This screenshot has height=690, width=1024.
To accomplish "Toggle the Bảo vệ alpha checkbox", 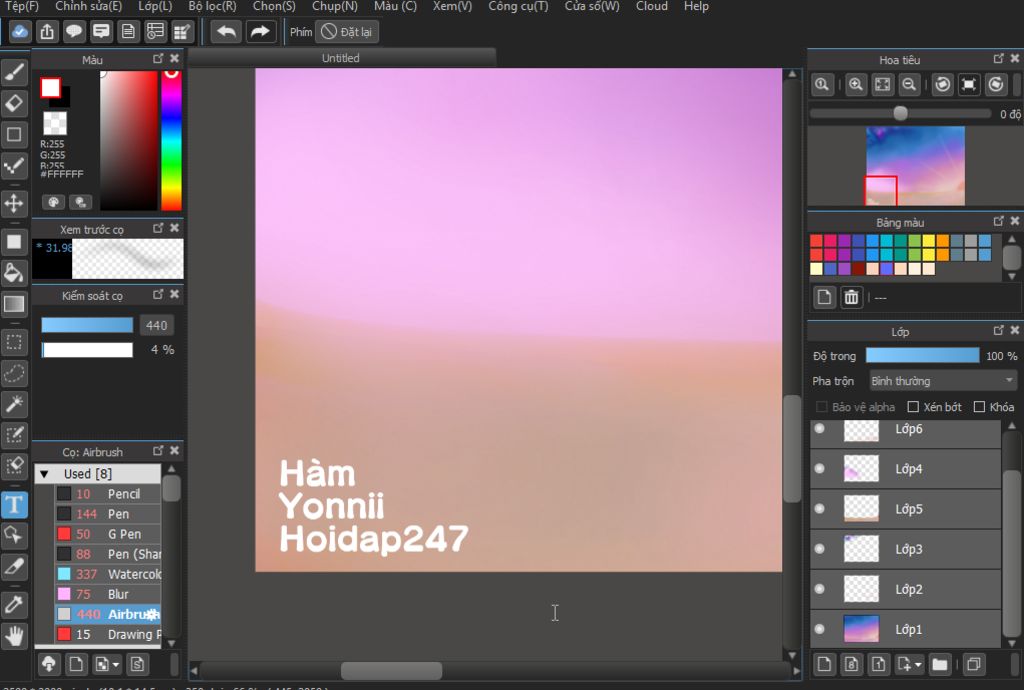I will point(822,407).
